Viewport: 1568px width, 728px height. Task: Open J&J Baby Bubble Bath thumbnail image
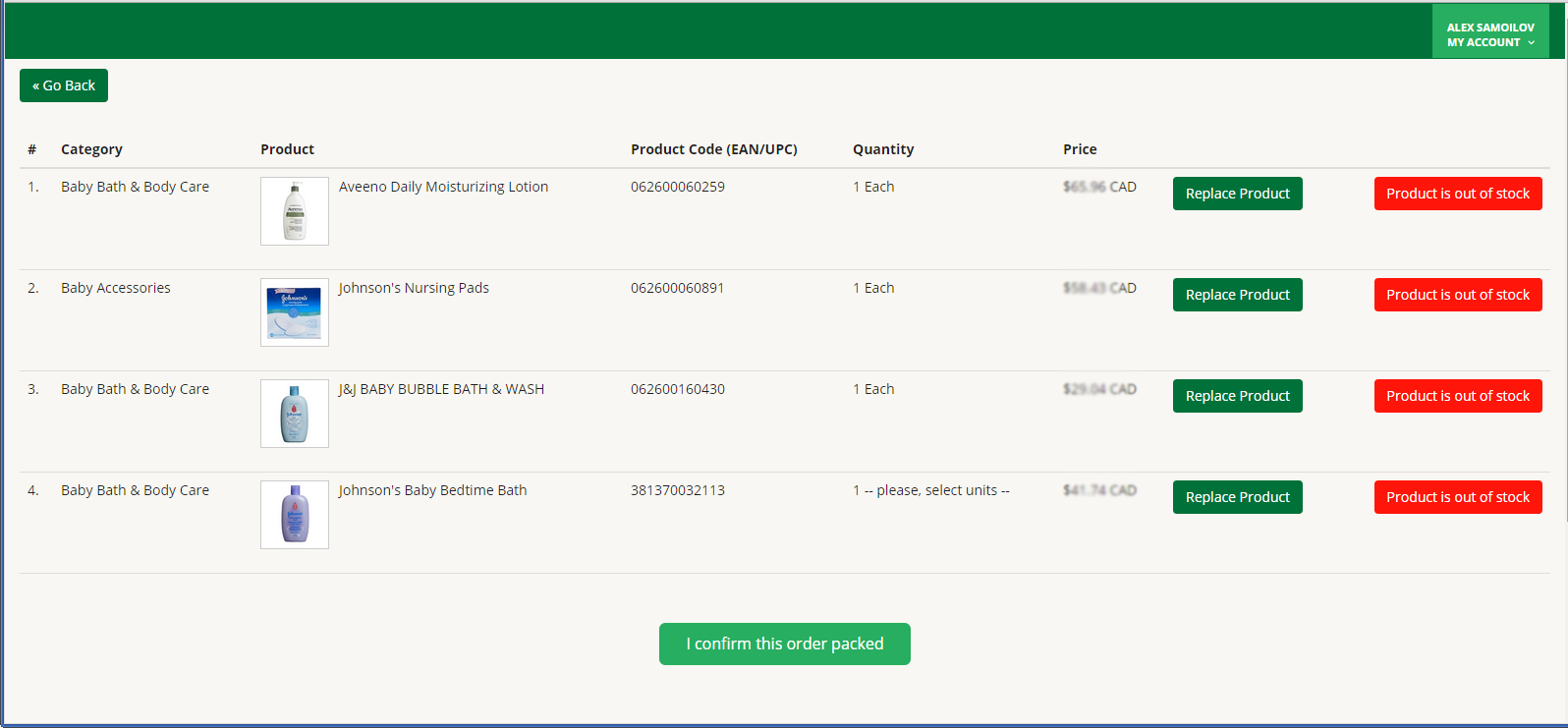tap(295, 414)
